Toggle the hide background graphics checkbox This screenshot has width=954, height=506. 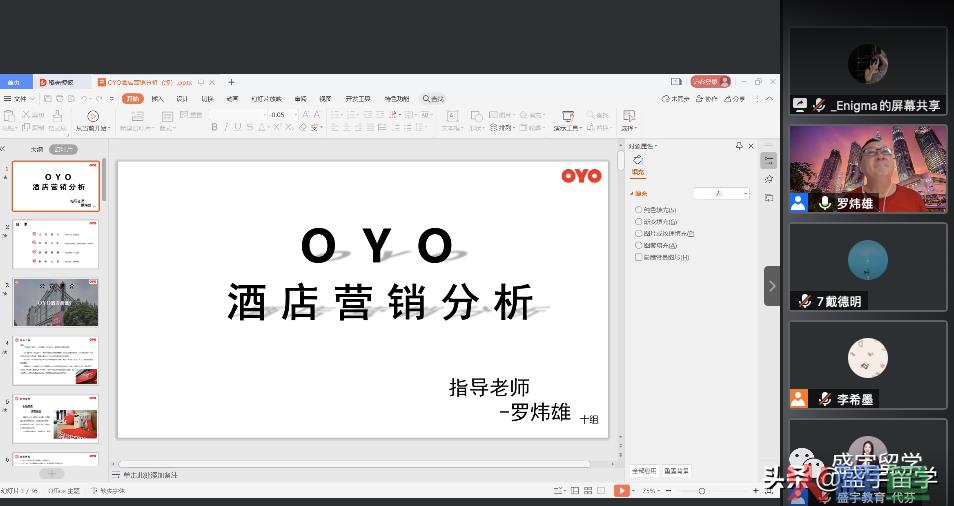638,257
